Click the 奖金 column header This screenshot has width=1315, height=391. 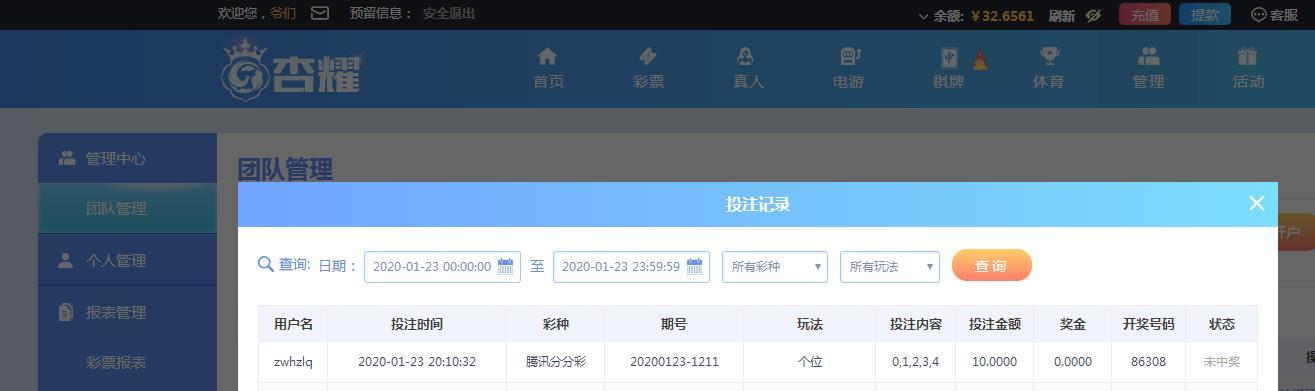coord(1073,324)
